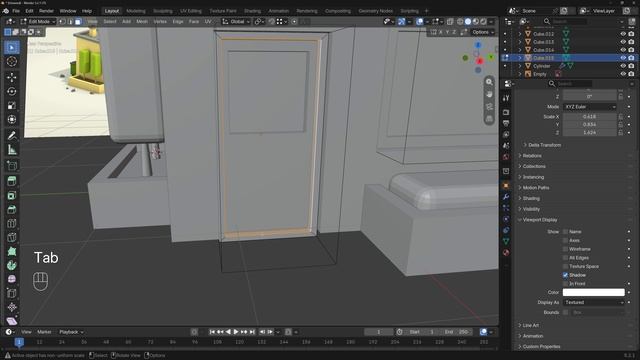Select the Measure tool

(x=12, y=150)
